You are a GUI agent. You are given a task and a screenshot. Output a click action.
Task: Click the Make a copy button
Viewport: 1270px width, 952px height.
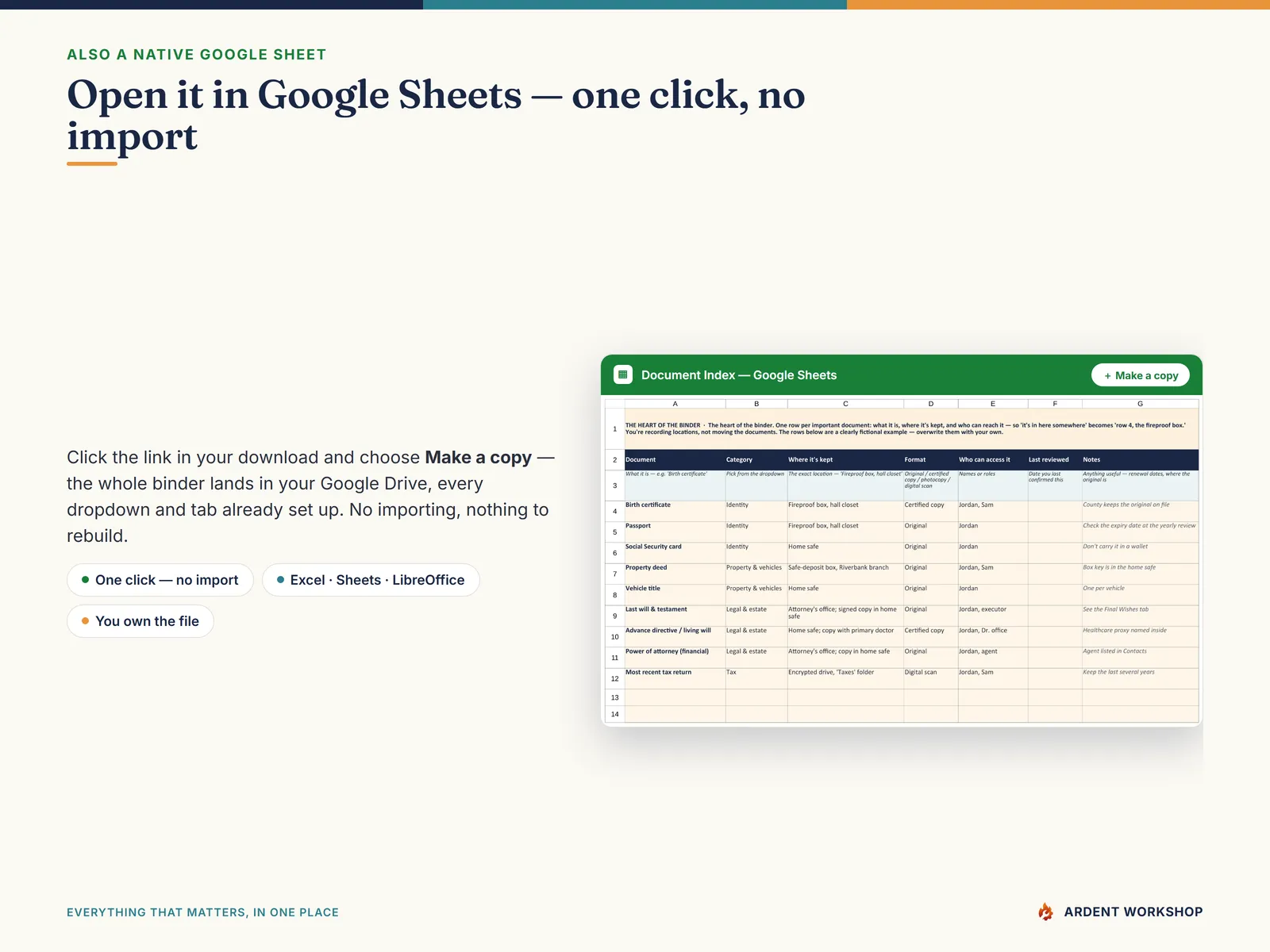click(x=1140, y=375)
